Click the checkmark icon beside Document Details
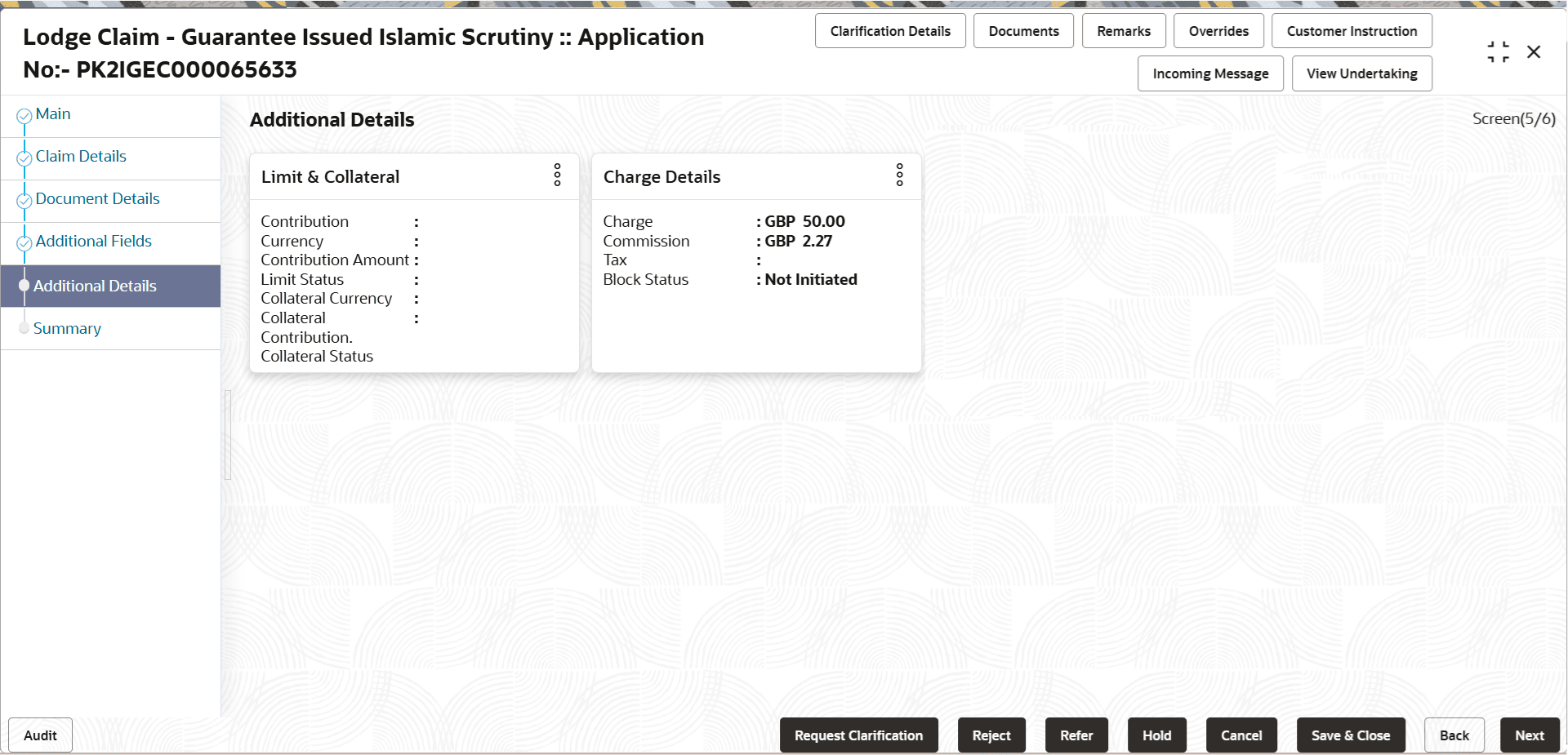This screenshot has height=755, width=1568. (x=24, y=198)
